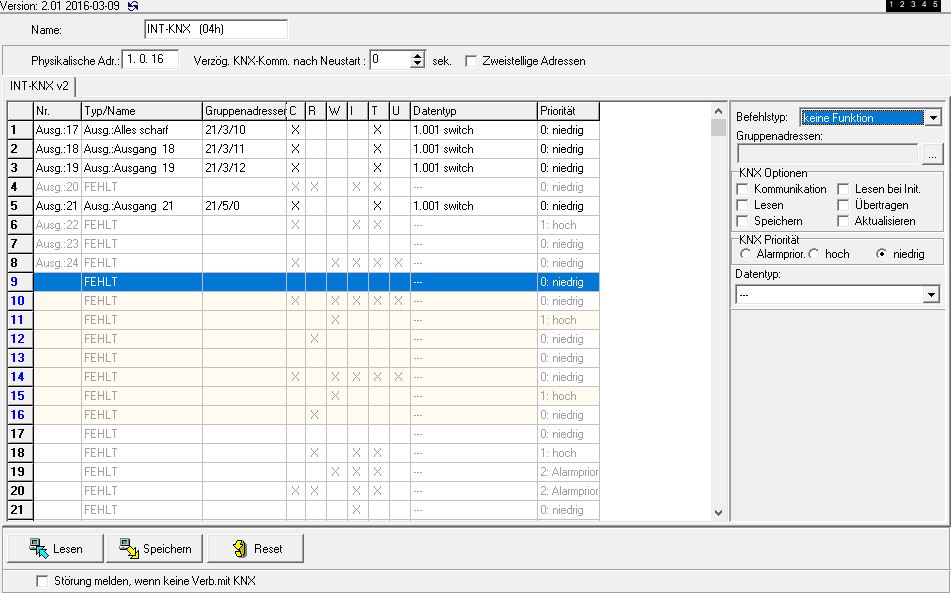Select row 5 Ausg.:Ausgang 21
Viewport: 951px width, 593px height.
coord(128,206)
